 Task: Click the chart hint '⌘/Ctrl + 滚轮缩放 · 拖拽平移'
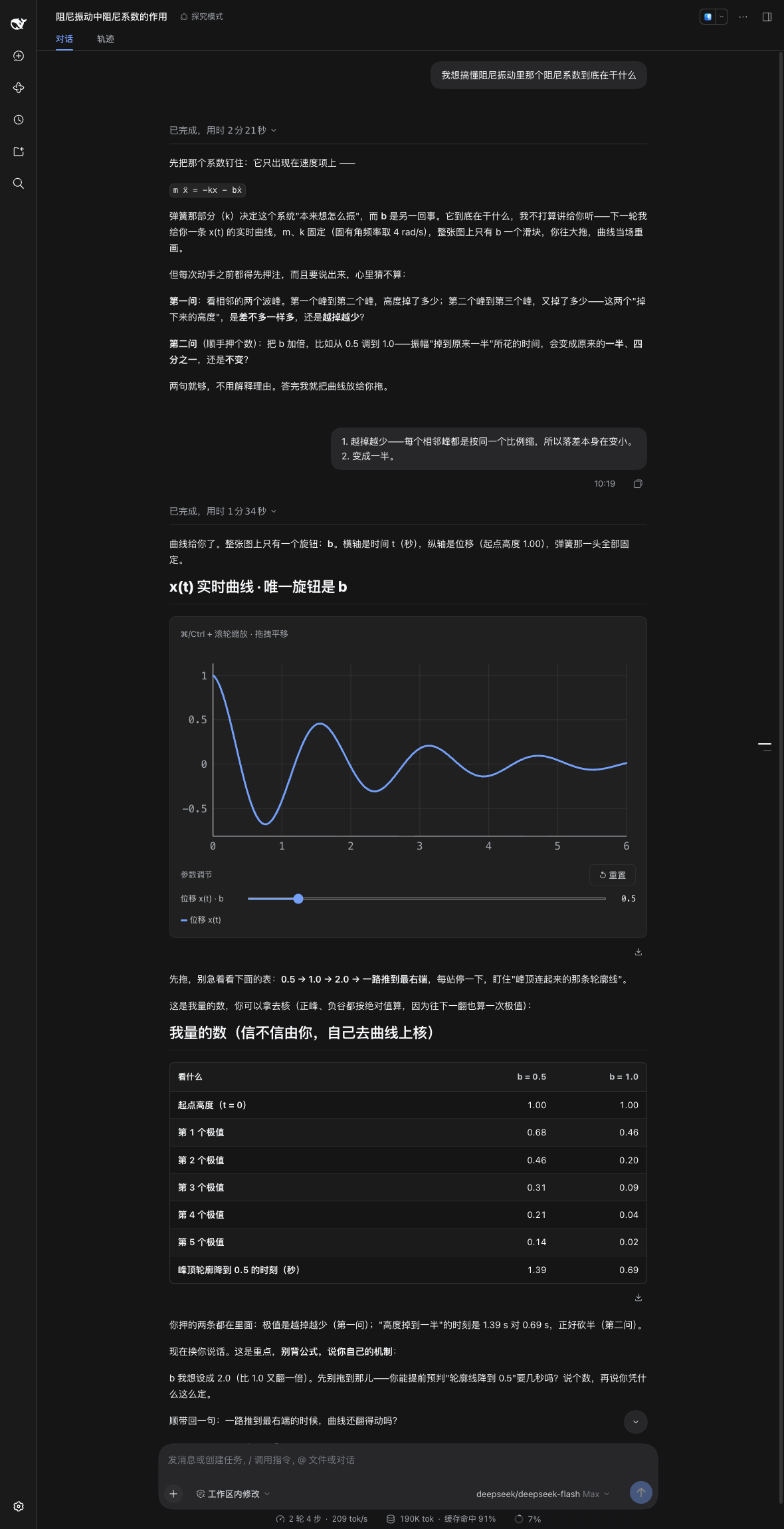(235, 634)
